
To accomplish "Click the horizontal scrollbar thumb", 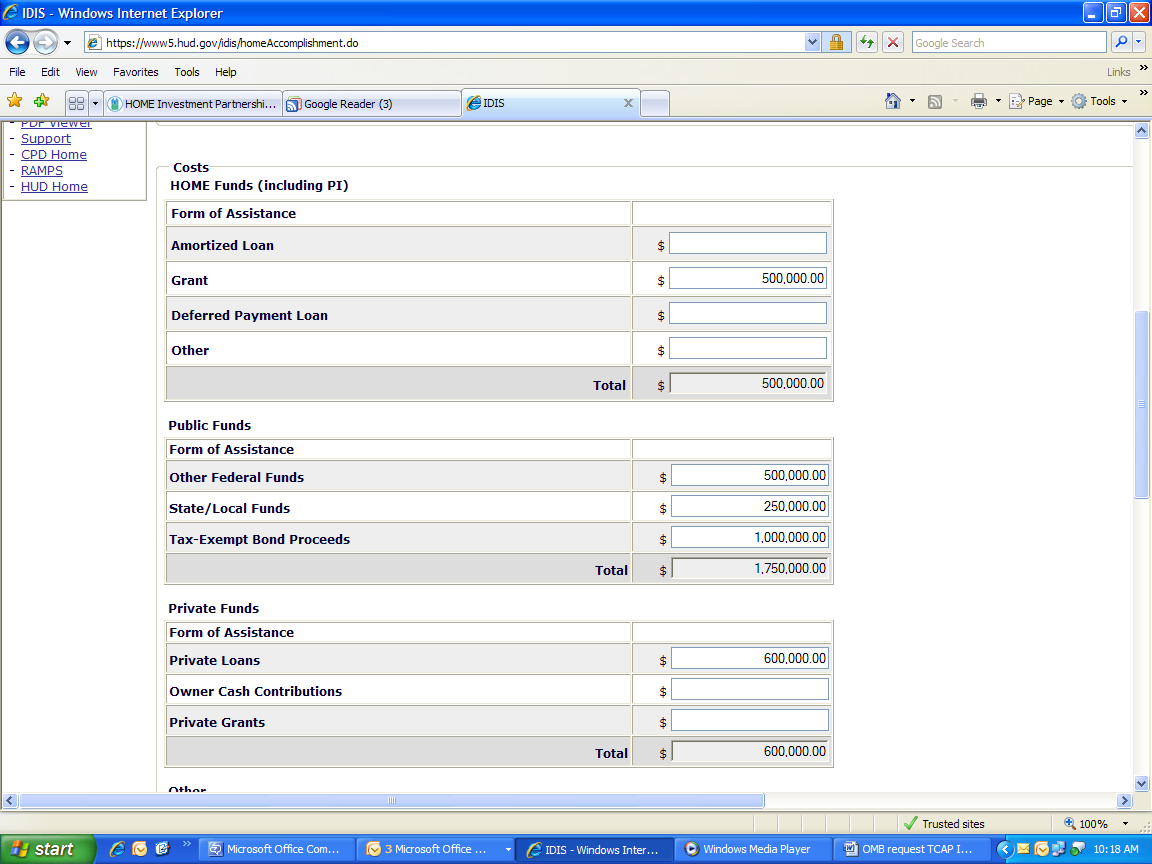I will 392,800.
